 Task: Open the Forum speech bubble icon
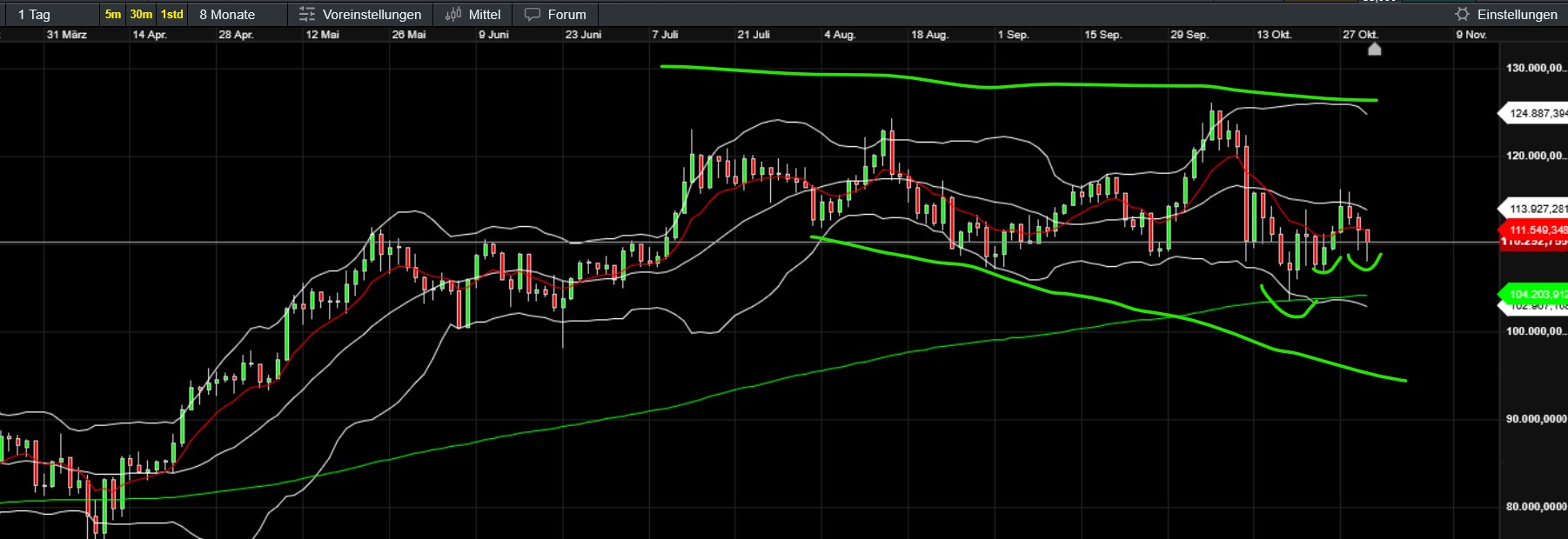(533, 14)
